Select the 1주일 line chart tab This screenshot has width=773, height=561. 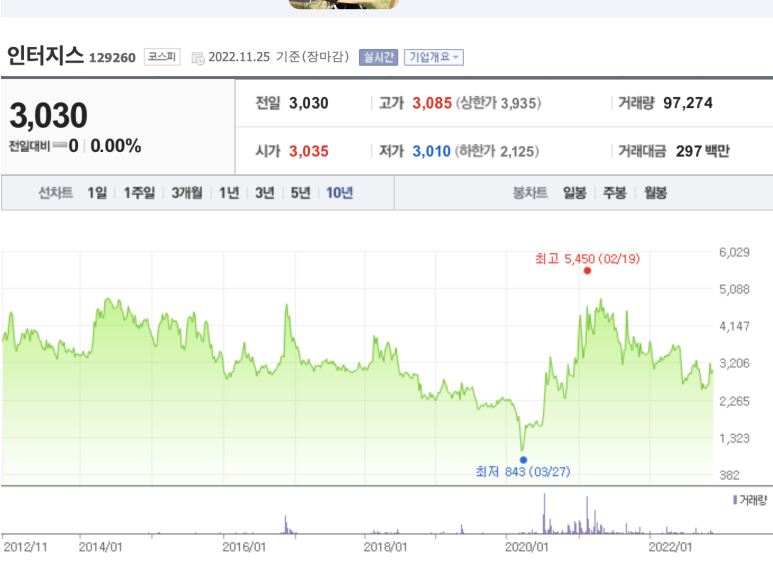tap(139, 193)
